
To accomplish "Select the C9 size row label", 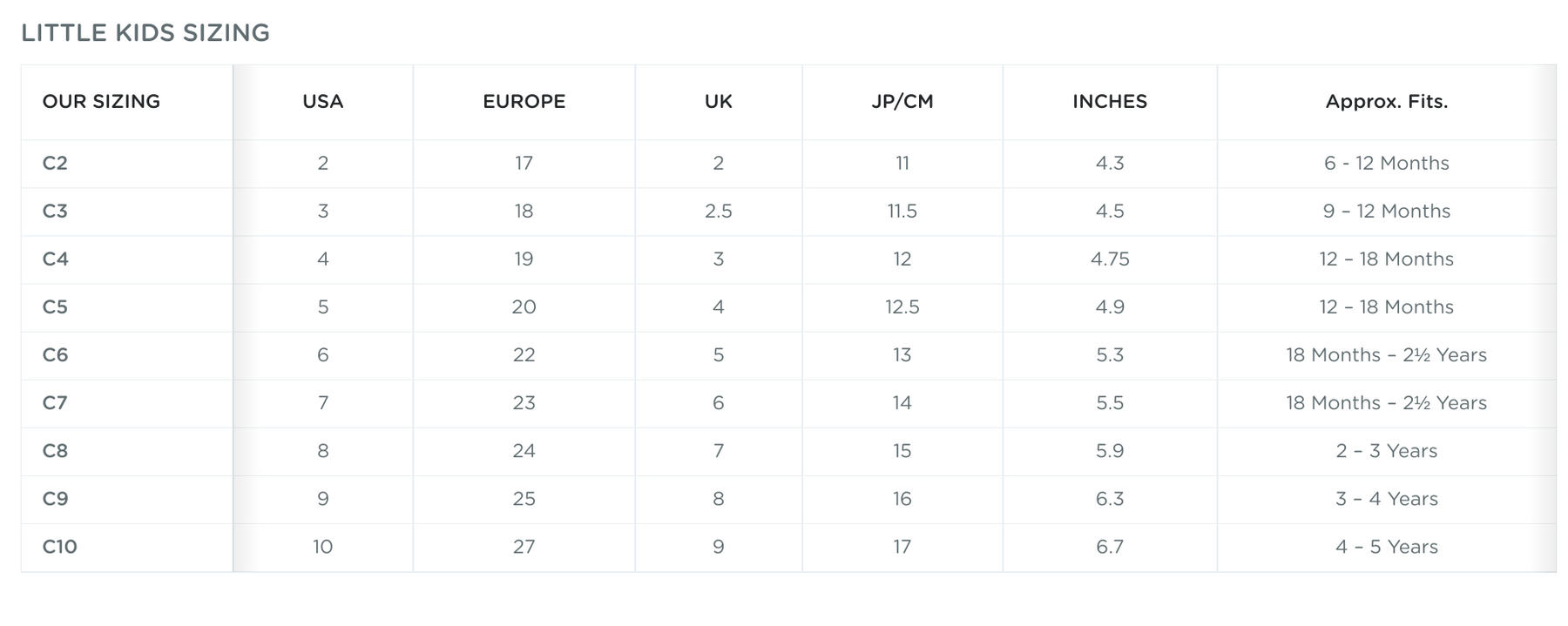I will pyautogui.click(x=55, y=498).
